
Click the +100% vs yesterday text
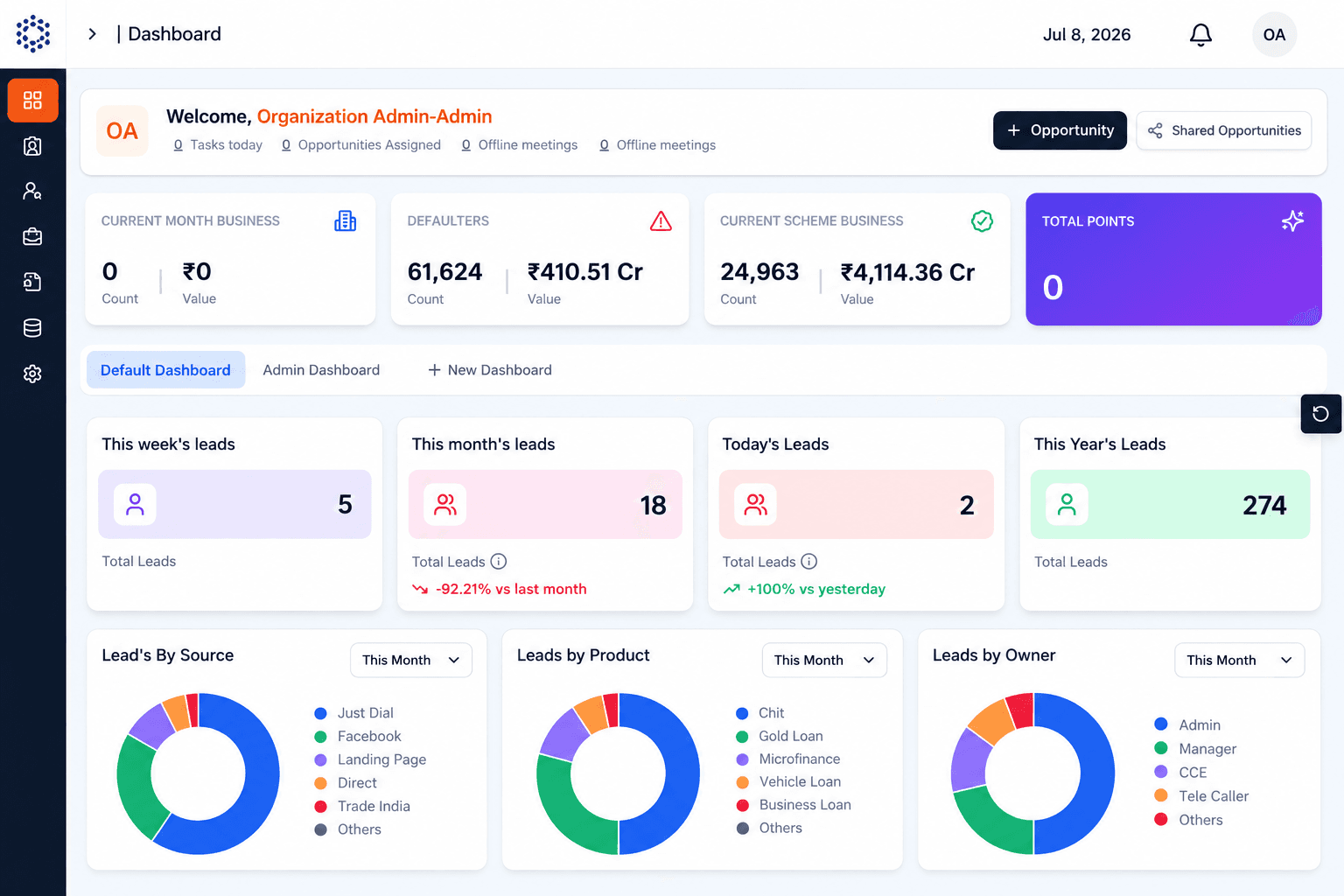(x=816, y=589)
